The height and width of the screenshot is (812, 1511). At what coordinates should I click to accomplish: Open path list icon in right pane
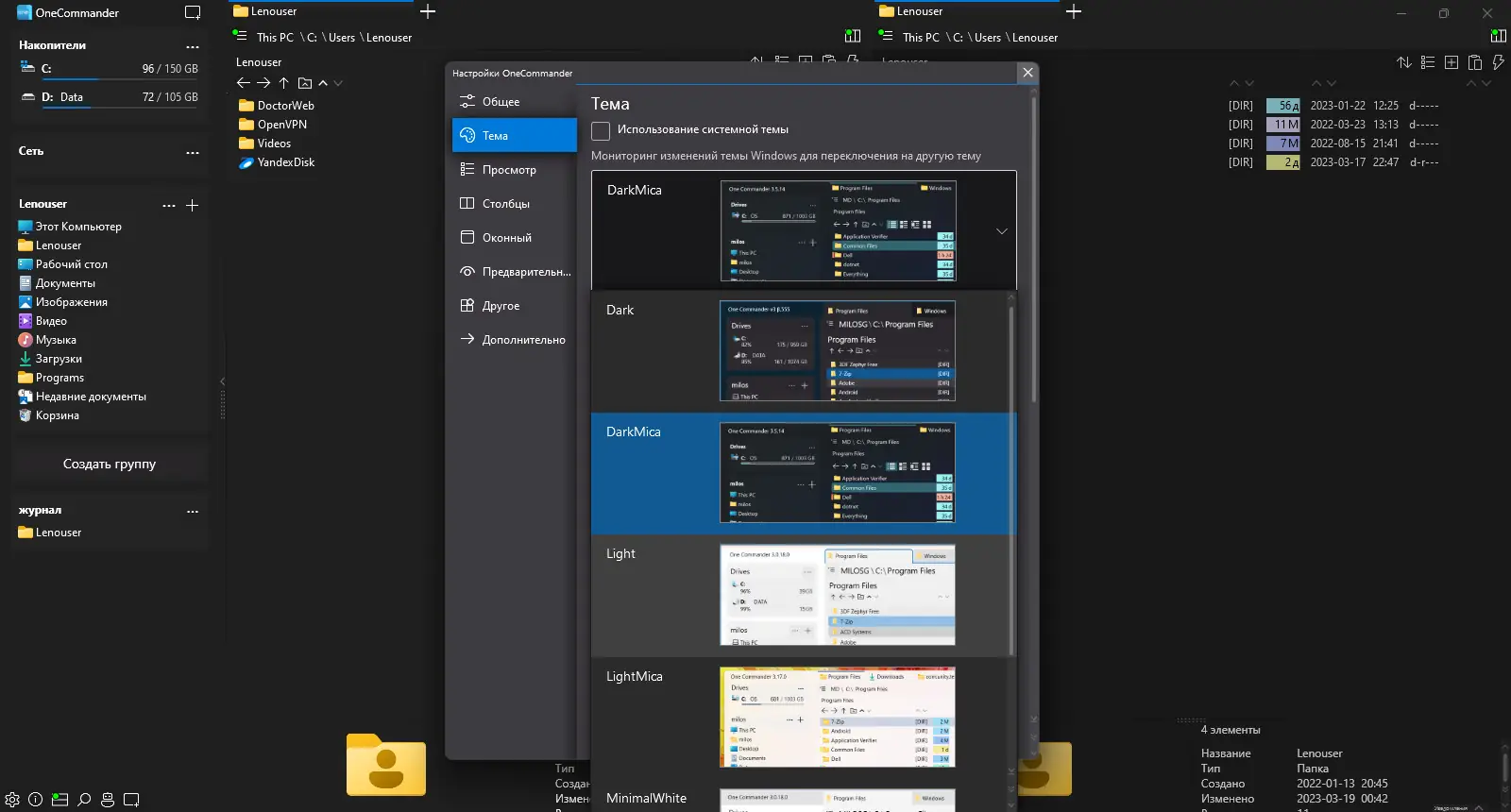pos(886,36)
